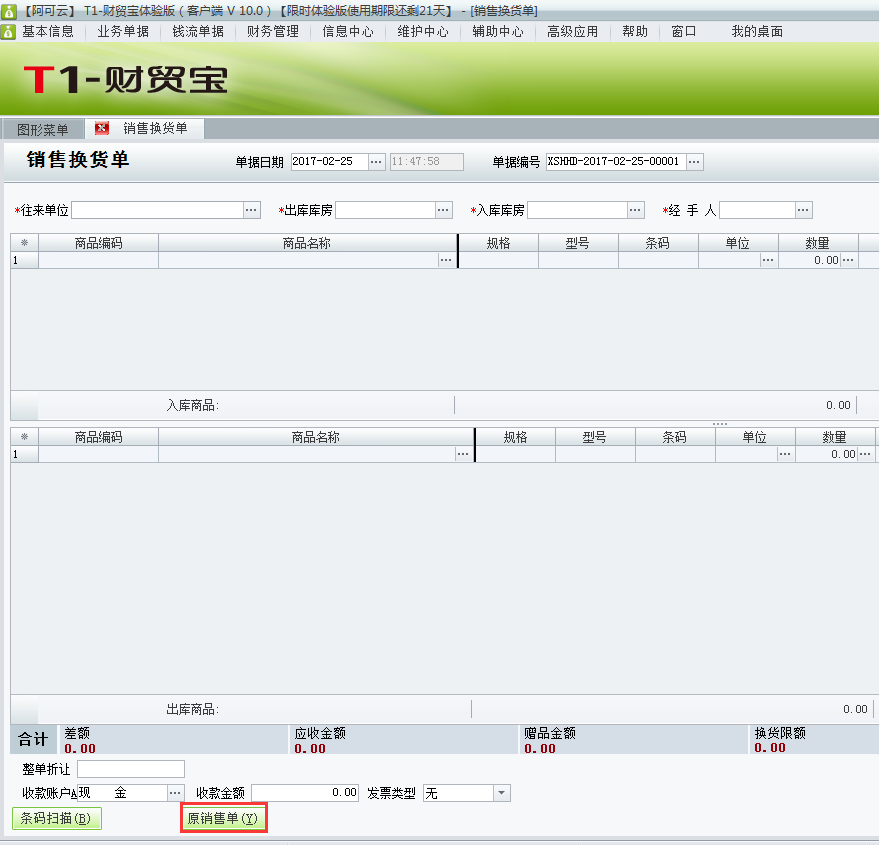The image size is (879, 845).
Task: Open the 往来单位 lookup ellipsis icon
Action: [x=250, y=210]
